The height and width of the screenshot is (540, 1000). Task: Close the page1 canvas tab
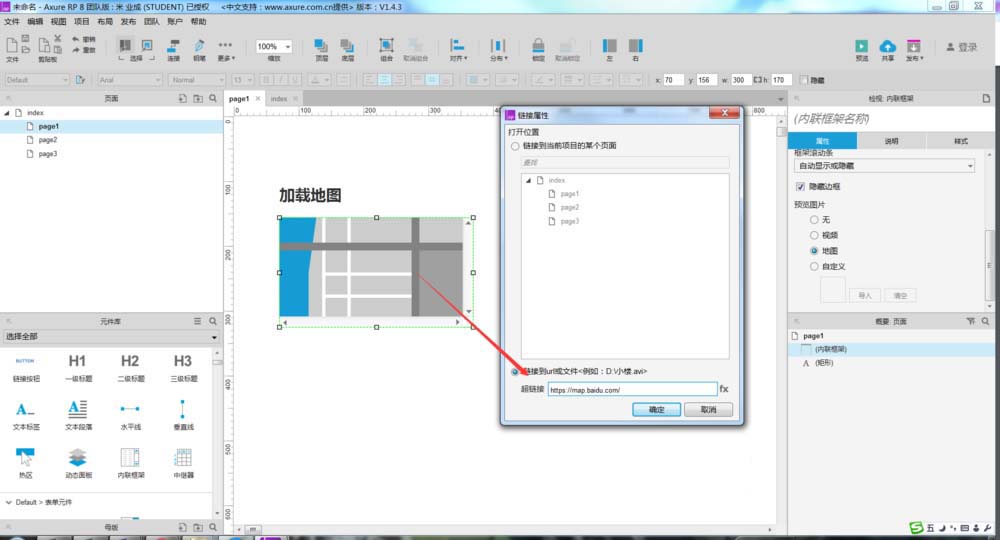pyautogui.click(x=258, y=98)
